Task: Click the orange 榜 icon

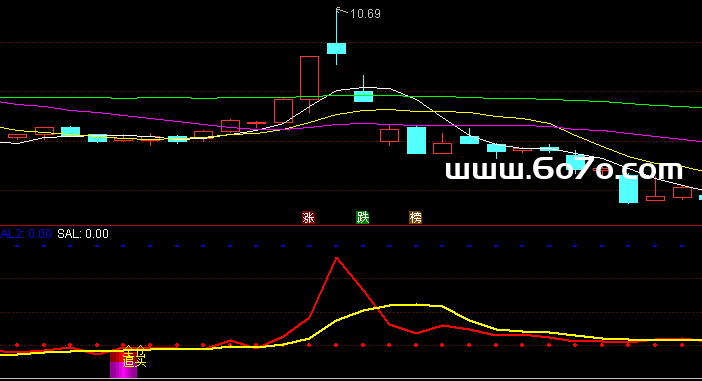Action: tap(415, 218)
